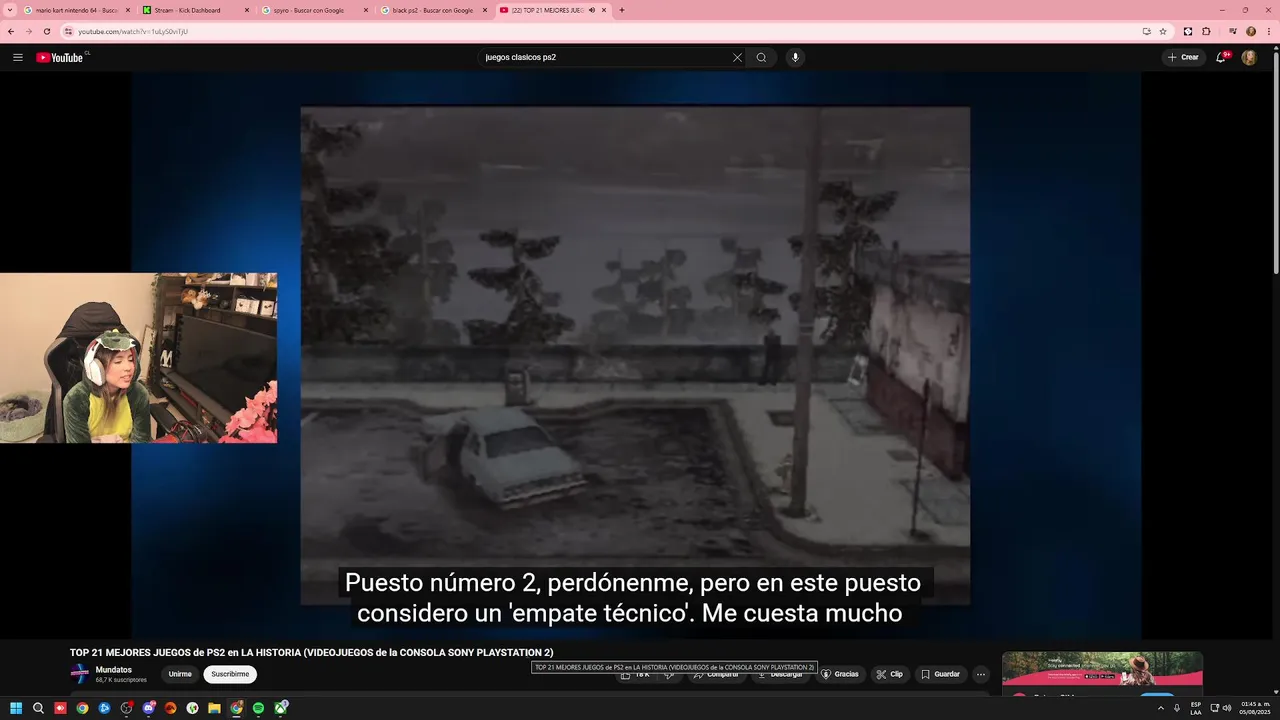The image size is (1280, 720).
Task: Run search with magnifier button
Action: point(761,57)
